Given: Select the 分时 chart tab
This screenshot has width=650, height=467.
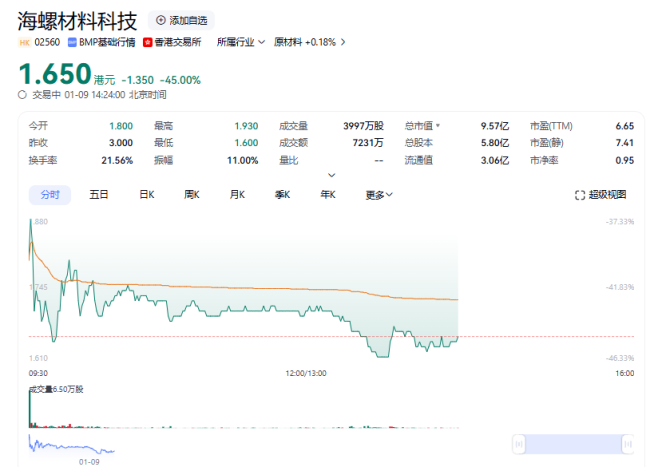Looking at the screenshot, I should [x=50, y=195].
